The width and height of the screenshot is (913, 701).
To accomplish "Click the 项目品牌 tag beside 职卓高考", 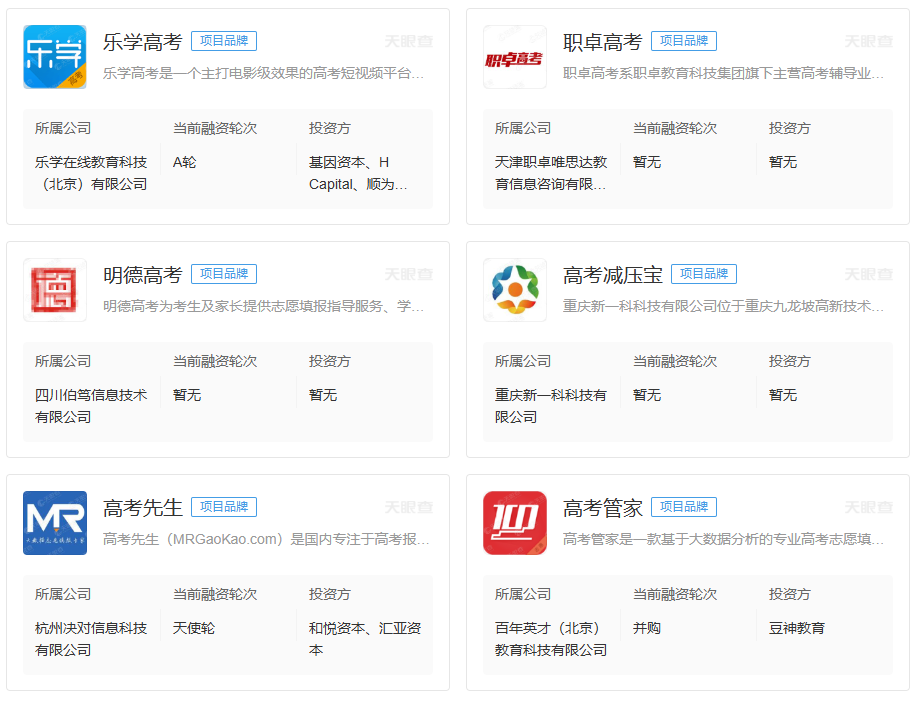I will (684, 41).
